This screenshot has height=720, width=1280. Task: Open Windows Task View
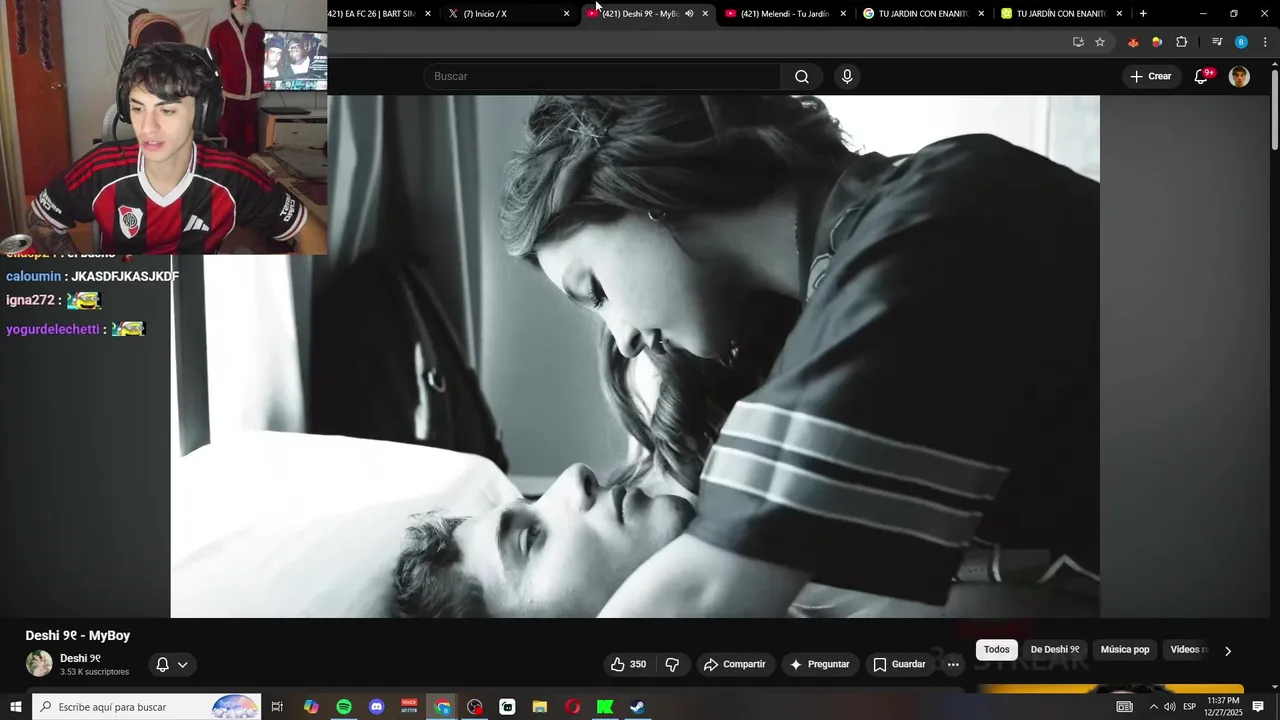[278, 707]
